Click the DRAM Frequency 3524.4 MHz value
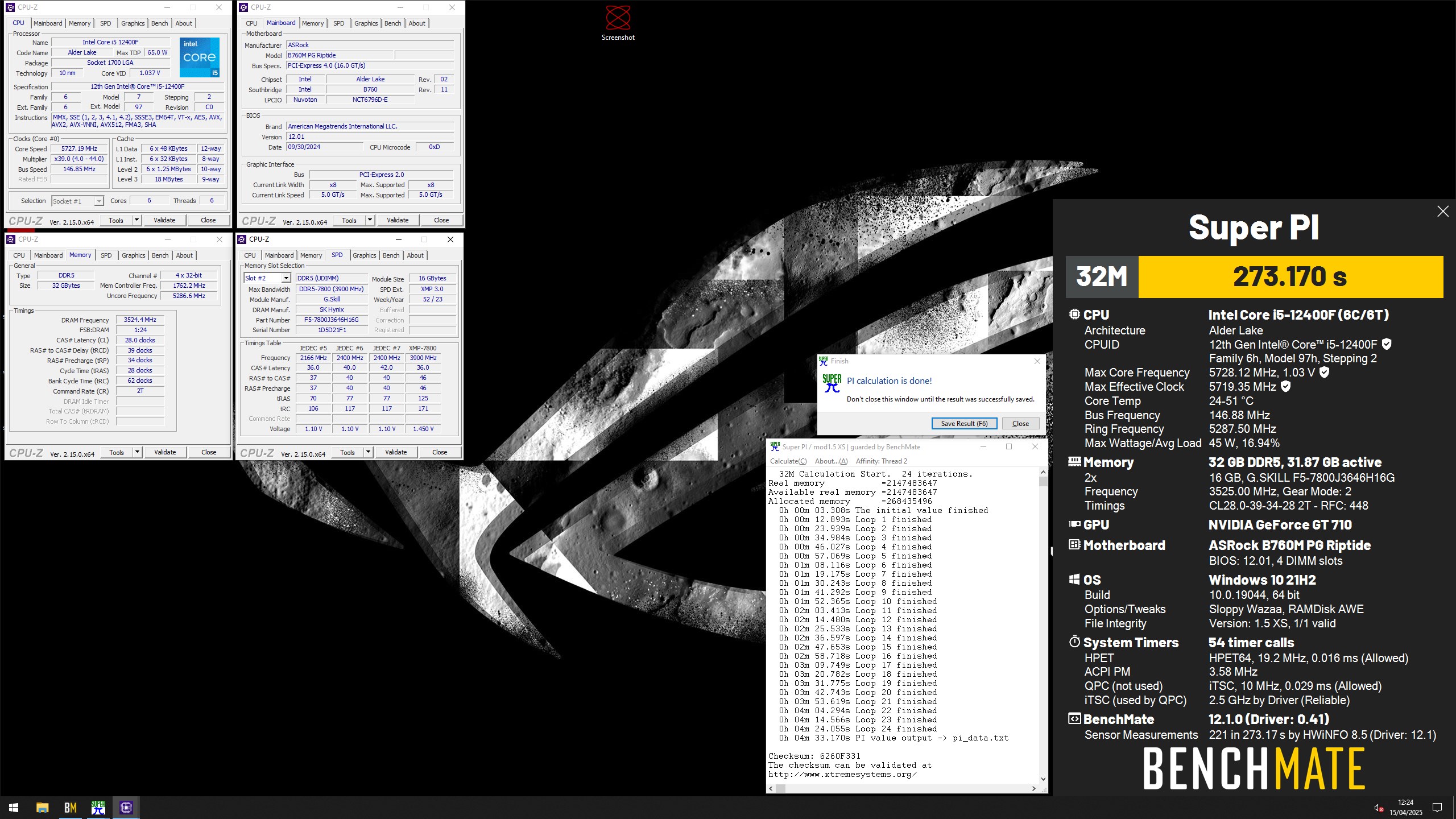Screen dimensions: 1456x819 (x=140, y=320)
